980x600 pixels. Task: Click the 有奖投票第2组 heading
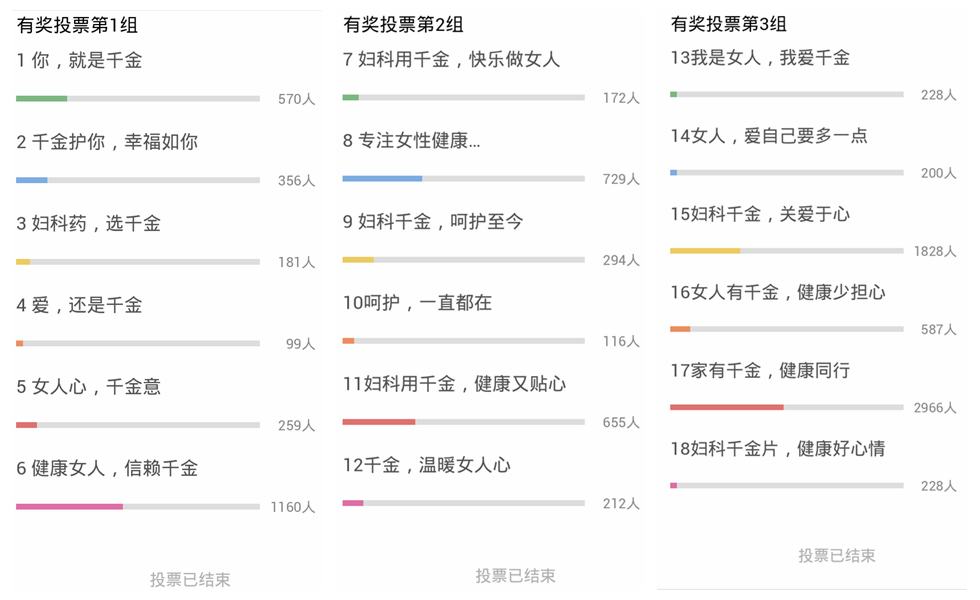(x=403, y=25)
